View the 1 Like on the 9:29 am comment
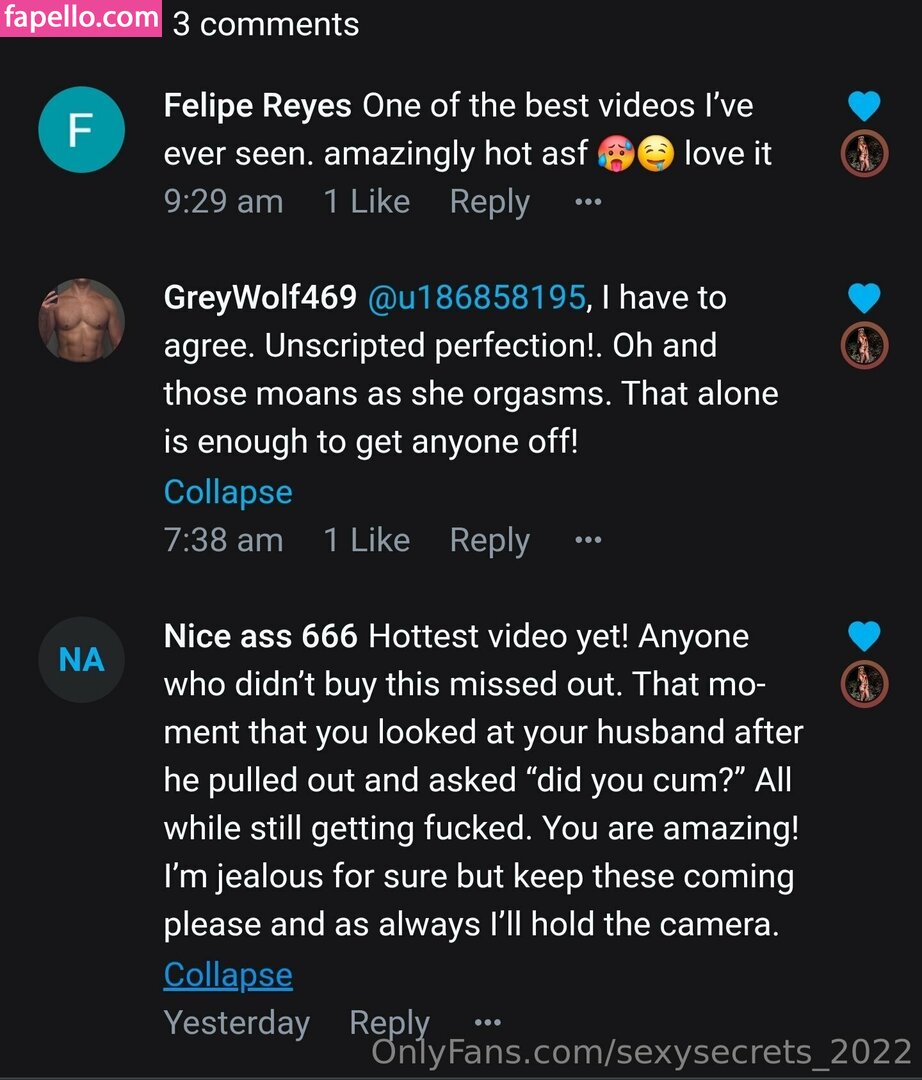Screen dimensions: 922x1080 coord(366,202)
